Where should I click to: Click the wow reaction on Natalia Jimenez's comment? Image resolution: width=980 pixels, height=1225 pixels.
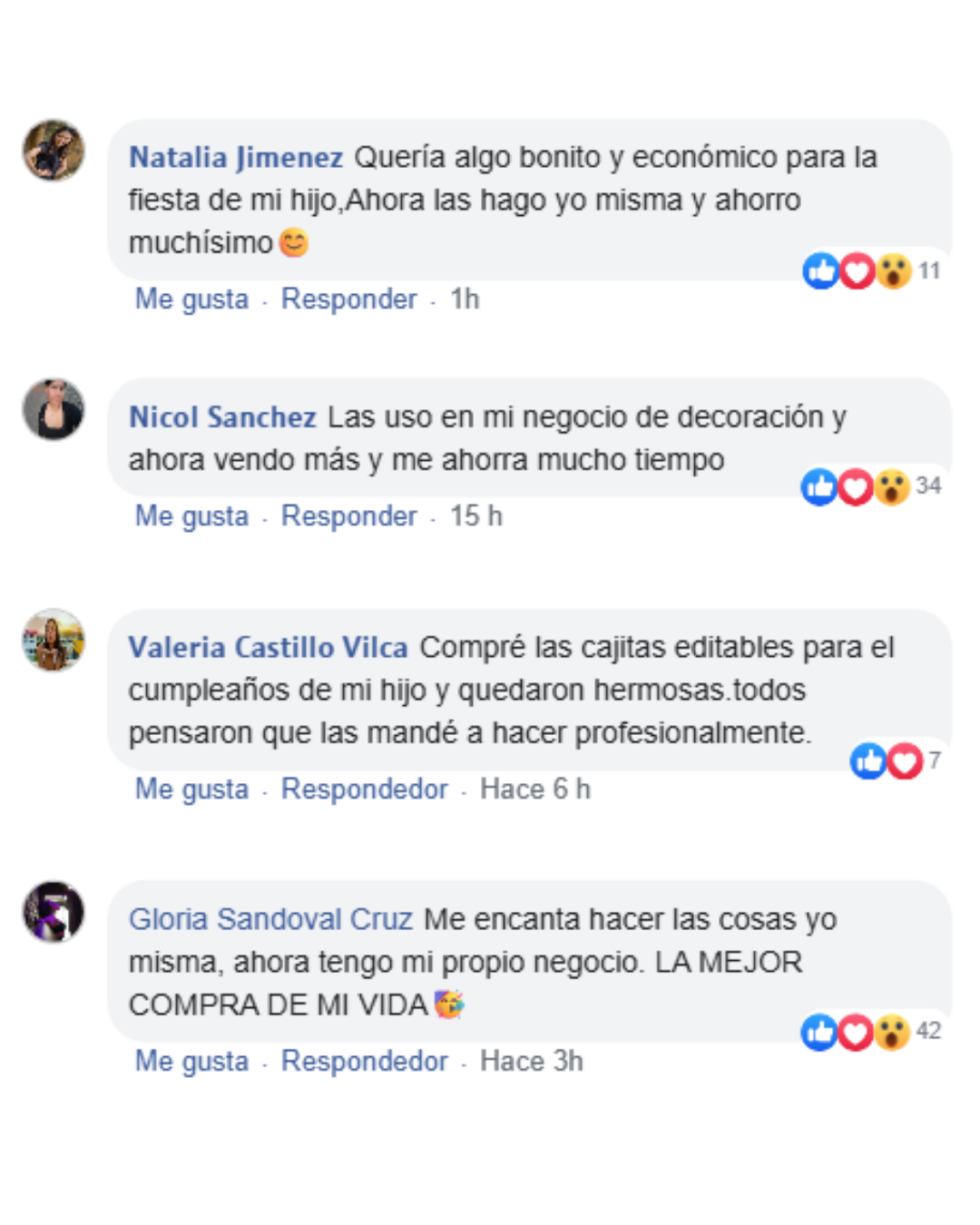894,270
